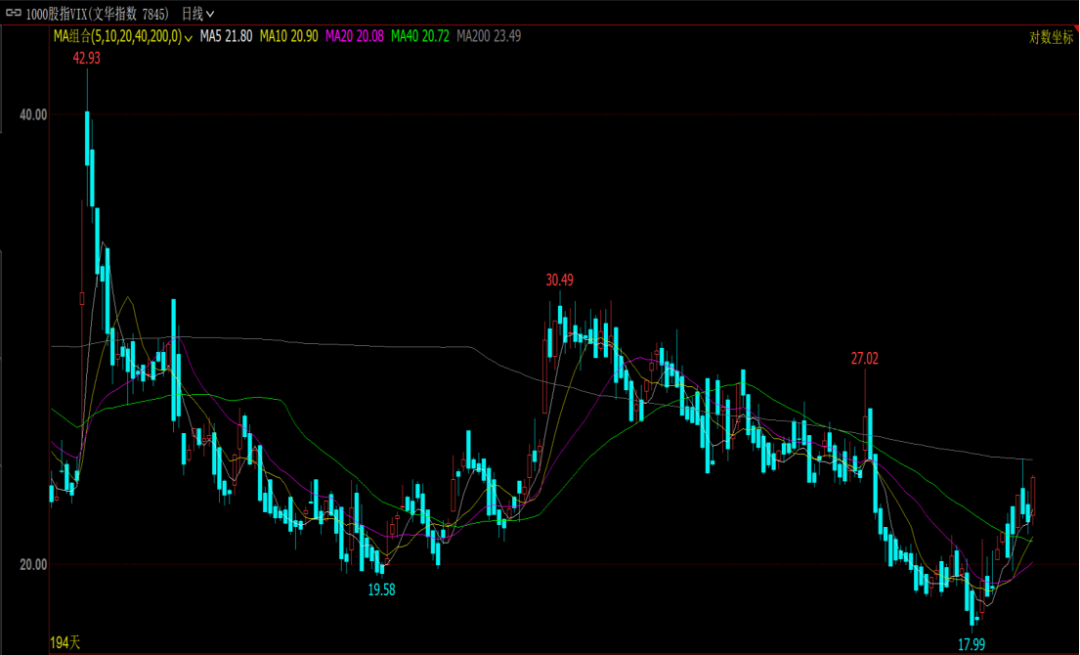The height and width of the screenshot is (655, 1080).
Task: Click the 20.00 price axis label
Action: coord(34,564)
